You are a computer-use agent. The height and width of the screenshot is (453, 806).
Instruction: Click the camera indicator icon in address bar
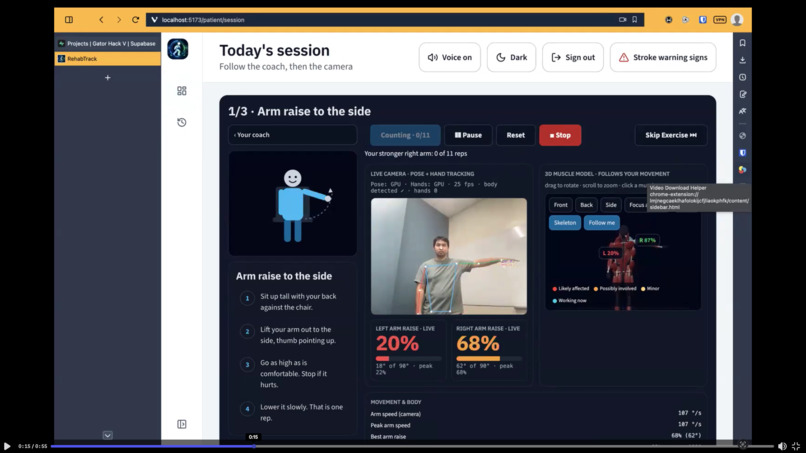[x=622, y=20]
